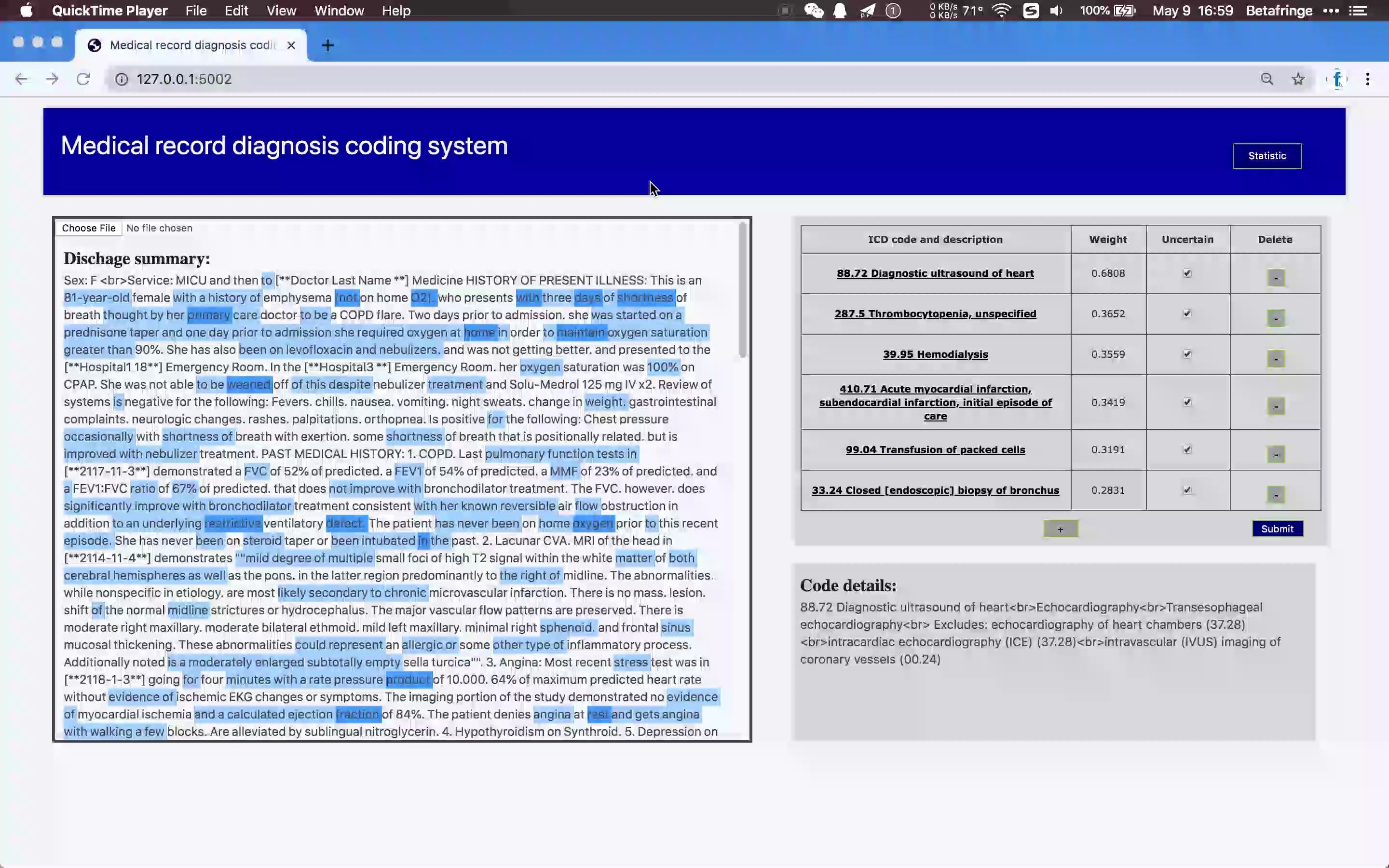
Task: Open the Help menu
Action: (396, 10)
